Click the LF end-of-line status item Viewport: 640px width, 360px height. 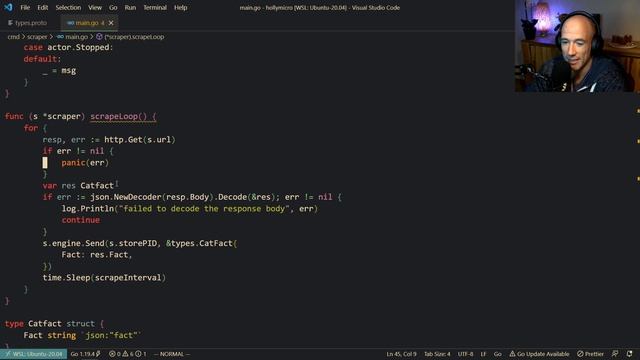tap(483, 354)
